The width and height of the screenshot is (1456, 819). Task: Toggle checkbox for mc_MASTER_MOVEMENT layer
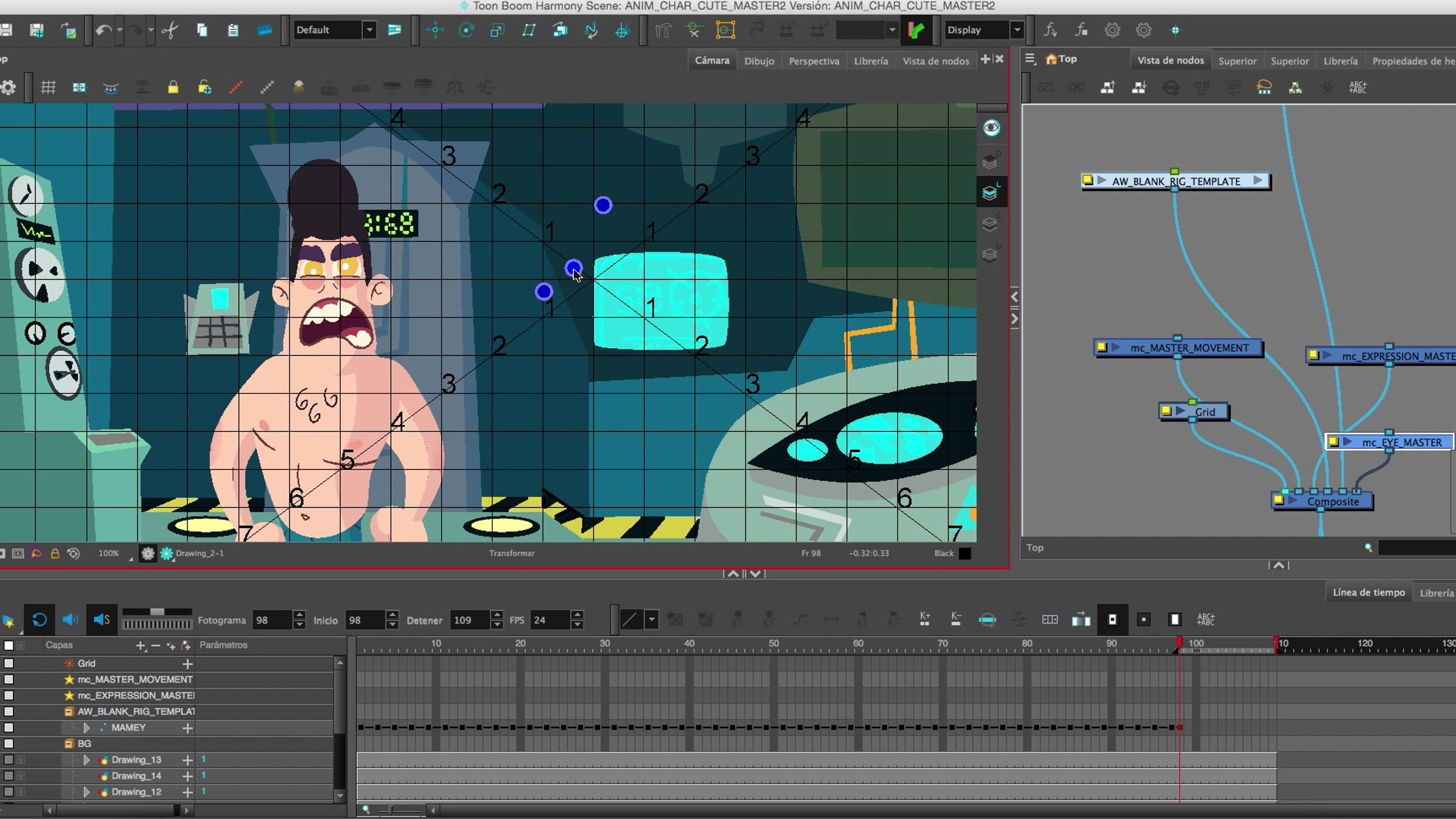click(x=8, y=679)
